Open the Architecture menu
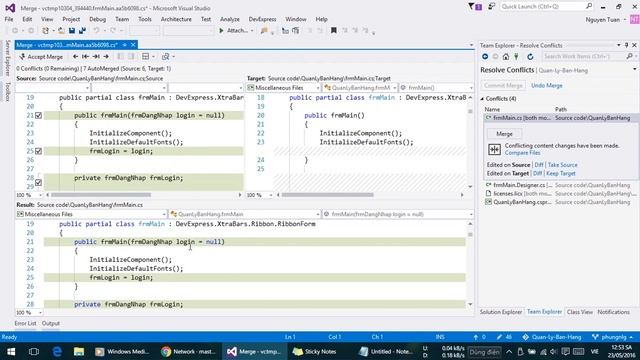The height and width of the screenshot is (360, 640). (176, 19)
